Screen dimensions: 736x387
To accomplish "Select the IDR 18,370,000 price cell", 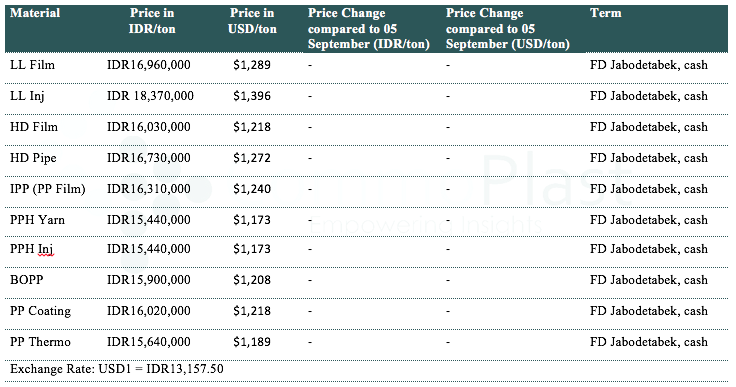I will pyautogui.click(x=150, y=96).
